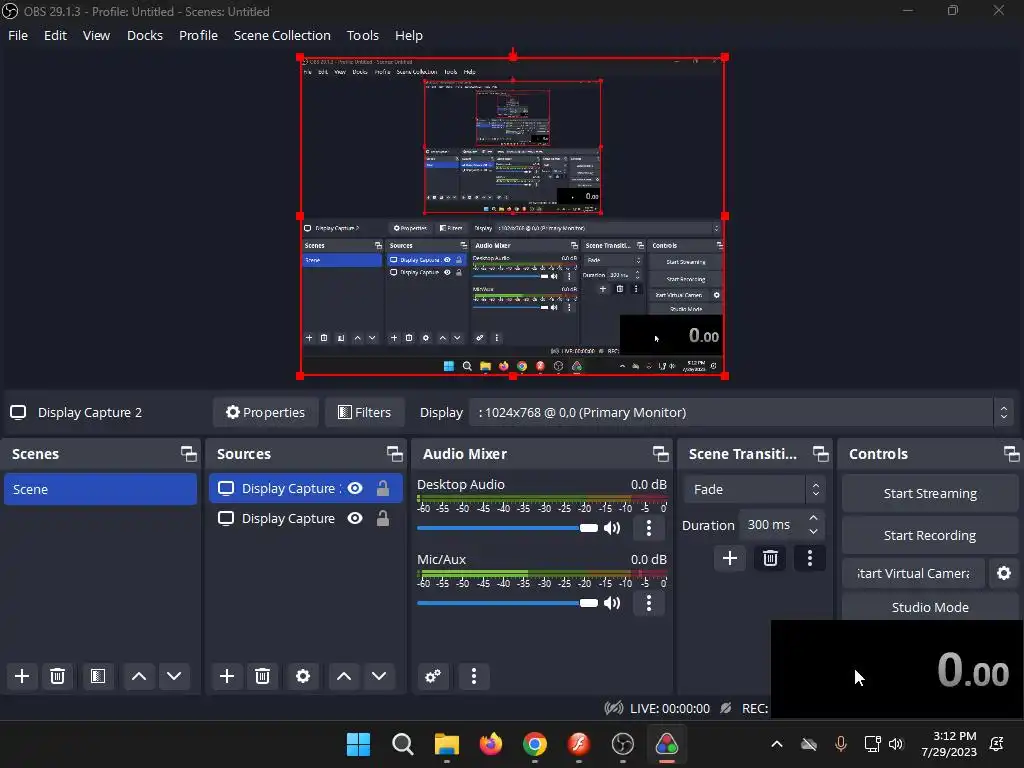
Task: Click Start Recording
Action: (x=930, y=536)
